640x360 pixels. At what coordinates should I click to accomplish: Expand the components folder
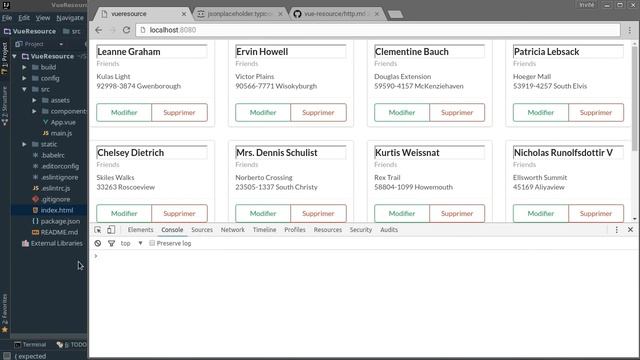(x=35, y=111)
